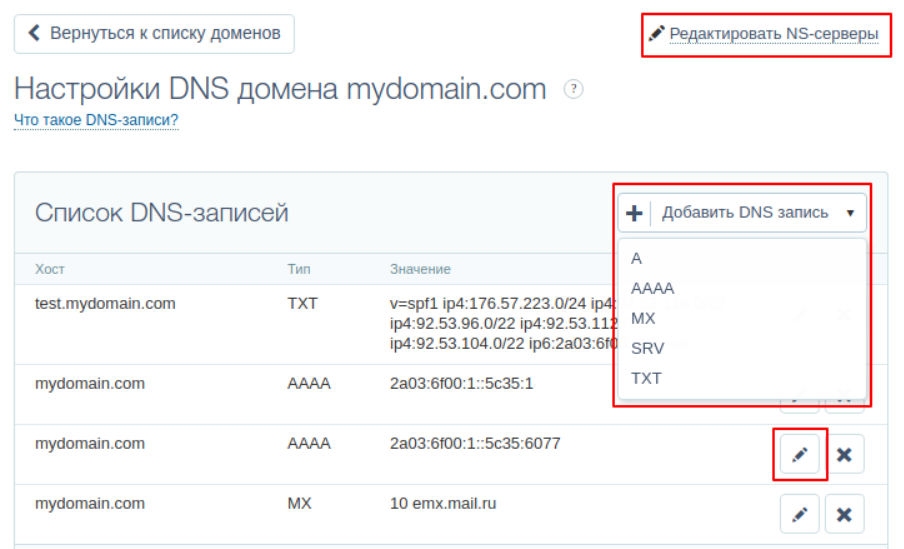Open the Что такое DNS-записи? link

96,120
